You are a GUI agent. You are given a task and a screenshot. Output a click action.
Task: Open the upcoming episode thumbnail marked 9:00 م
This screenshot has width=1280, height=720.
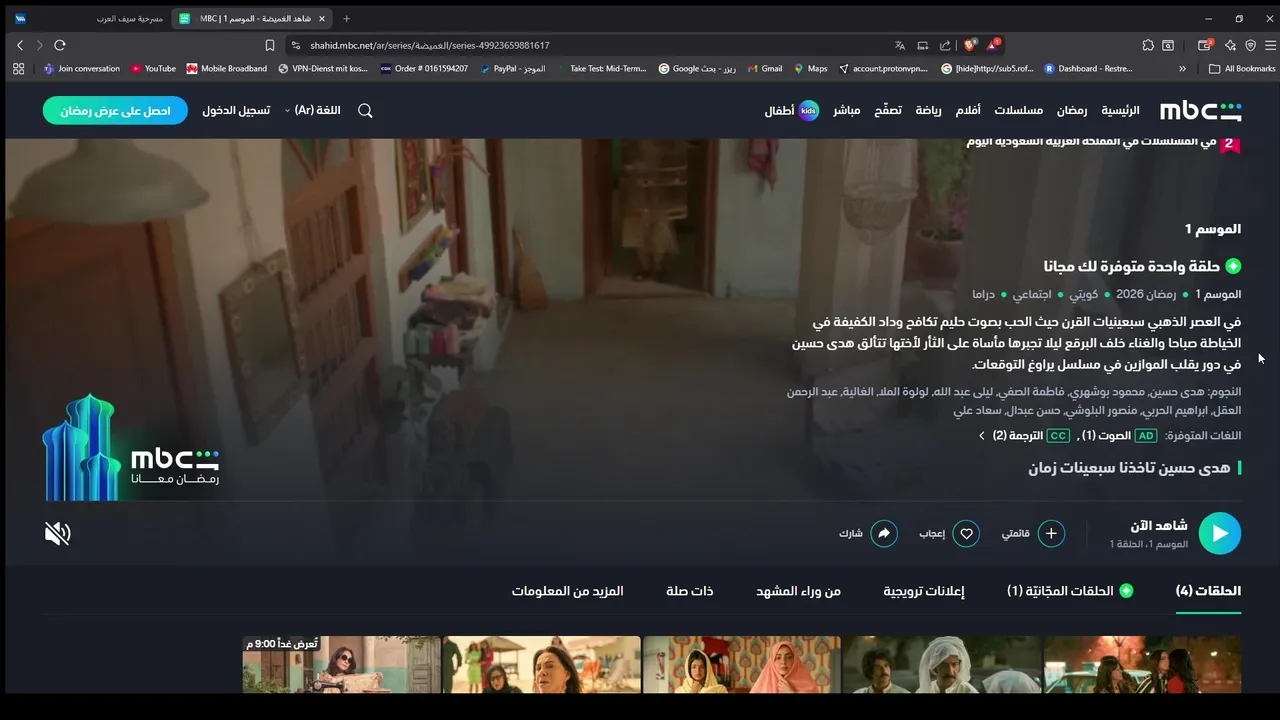click(341, 664)
